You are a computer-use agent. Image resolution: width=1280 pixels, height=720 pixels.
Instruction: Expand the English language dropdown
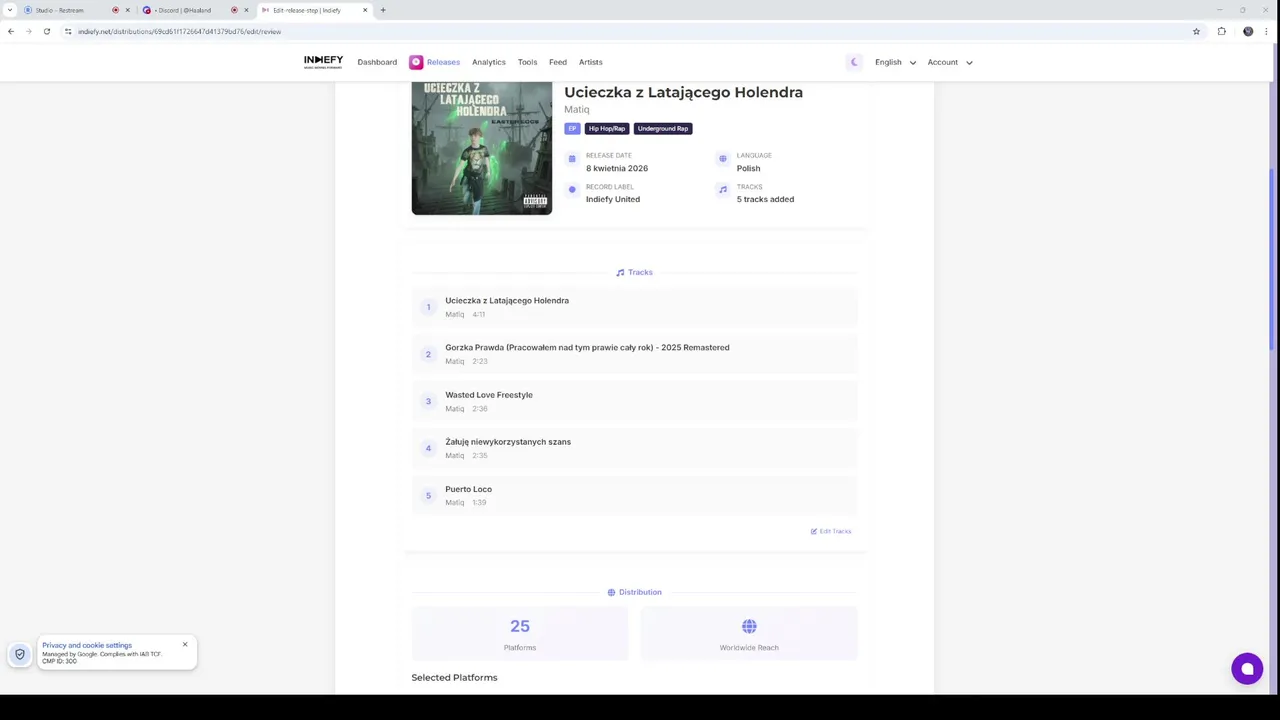[x=895, y=62]
